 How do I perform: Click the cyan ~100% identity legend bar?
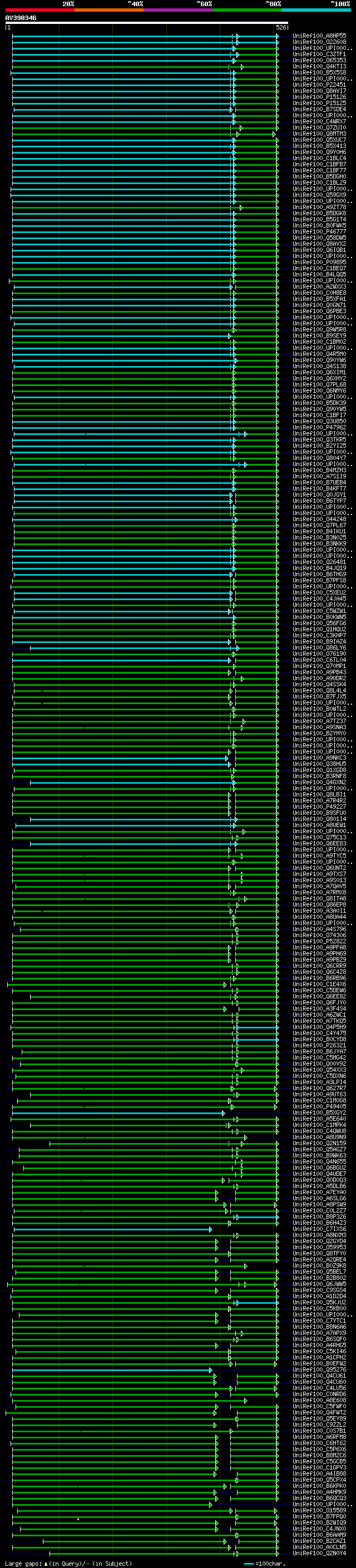tap(316, 10)
